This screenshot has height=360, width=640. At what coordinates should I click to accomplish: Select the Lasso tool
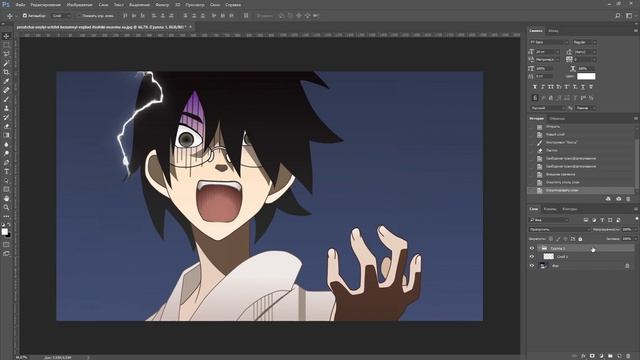pos(6,54)
